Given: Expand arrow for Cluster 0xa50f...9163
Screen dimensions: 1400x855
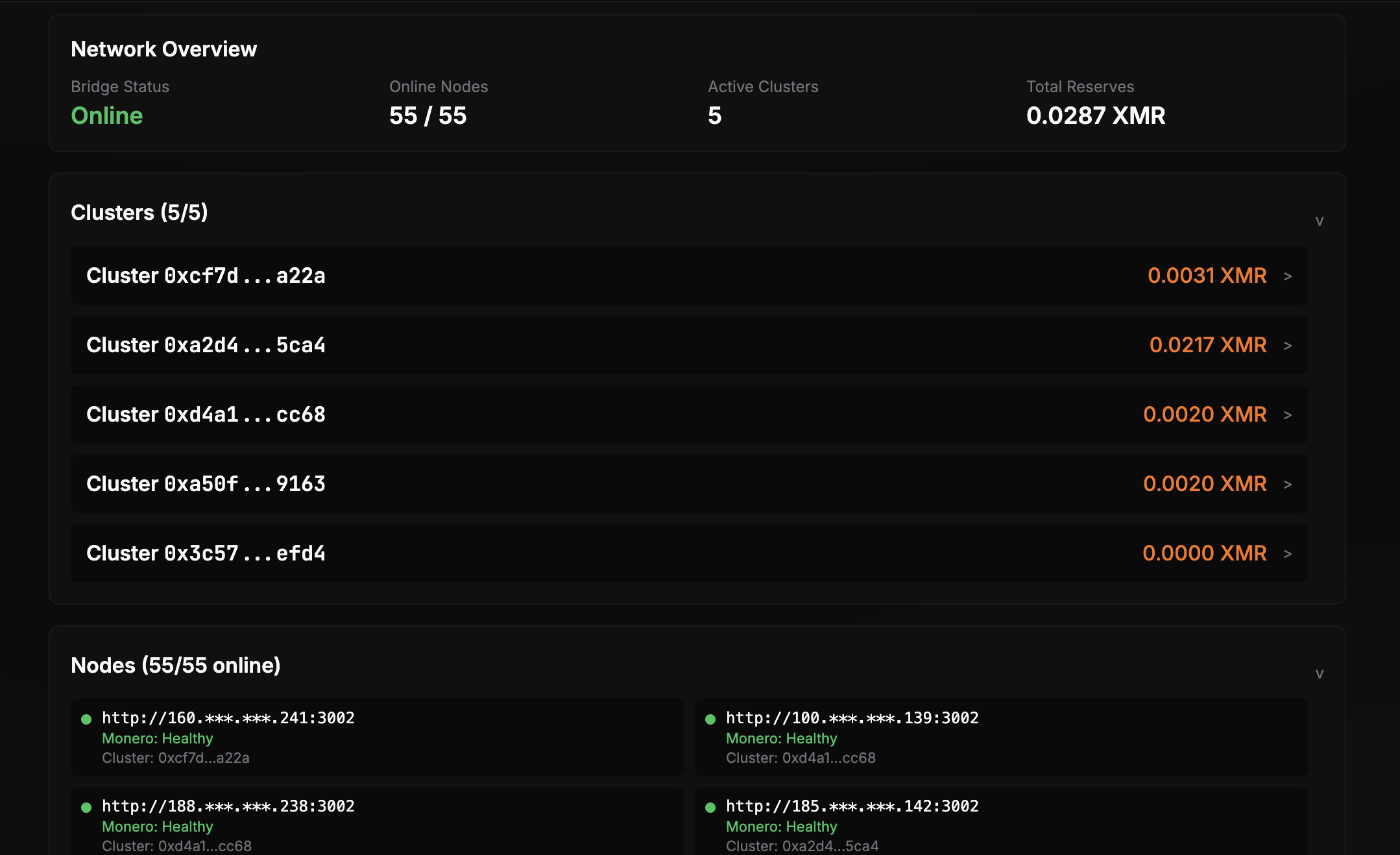Looking at the screenshot, I should coord(1288,485).
